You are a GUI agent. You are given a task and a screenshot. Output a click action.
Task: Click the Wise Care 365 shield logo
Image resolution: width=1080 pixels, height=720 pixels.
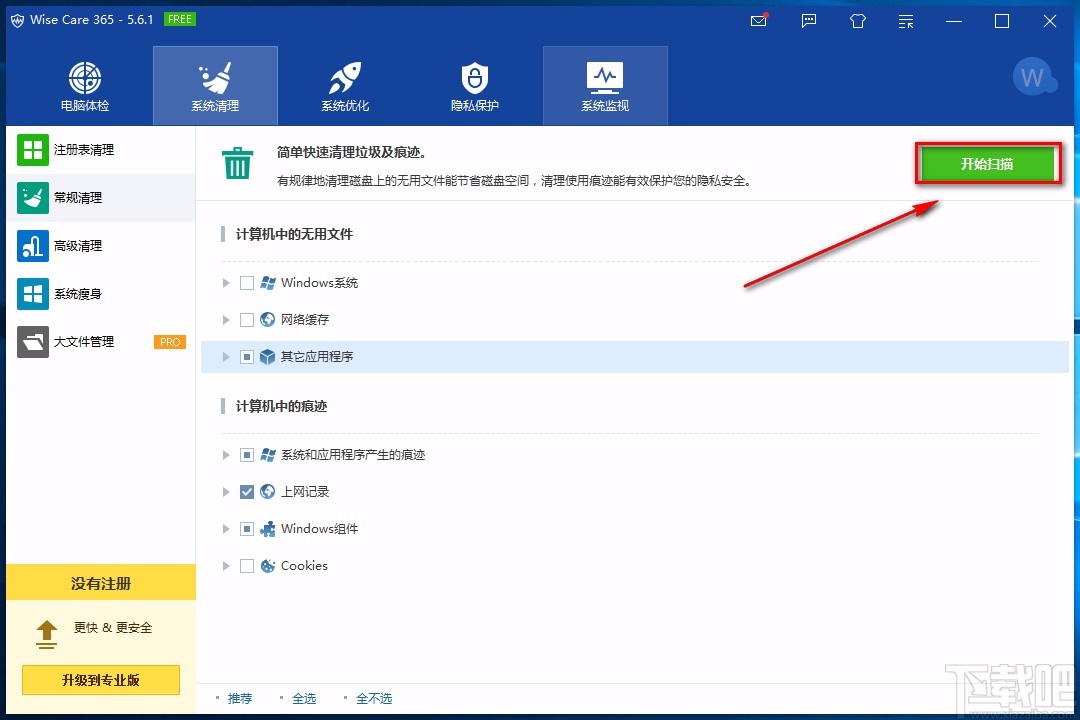pyautogui.click(x=17, y=21)
